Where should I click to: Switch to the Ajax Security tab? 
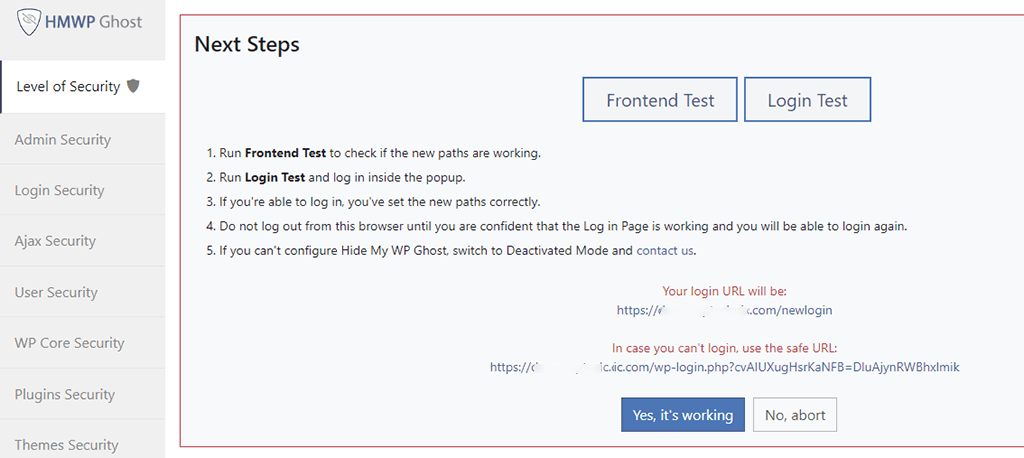click(x=55, y=241)
